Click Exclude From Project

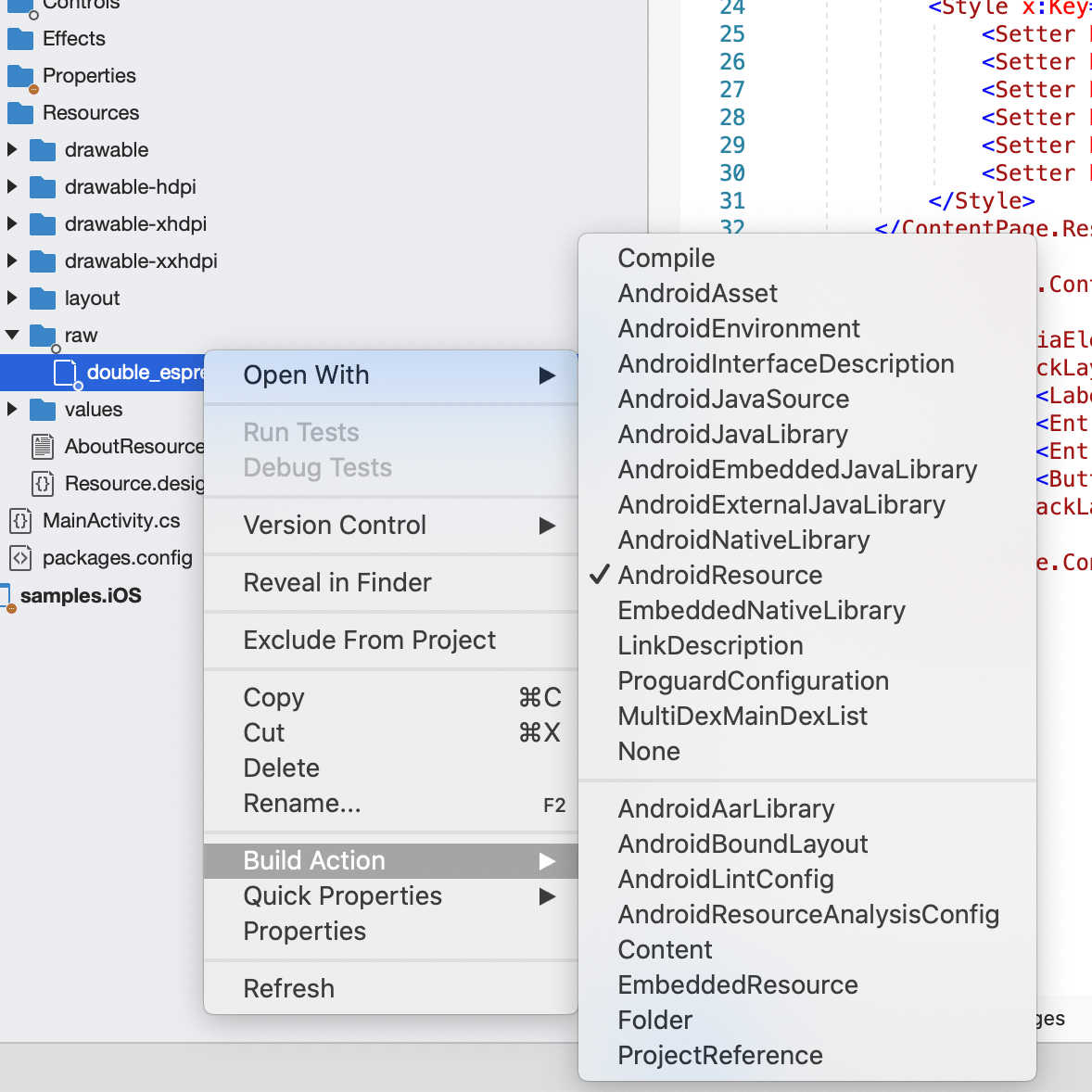[369, 641]
